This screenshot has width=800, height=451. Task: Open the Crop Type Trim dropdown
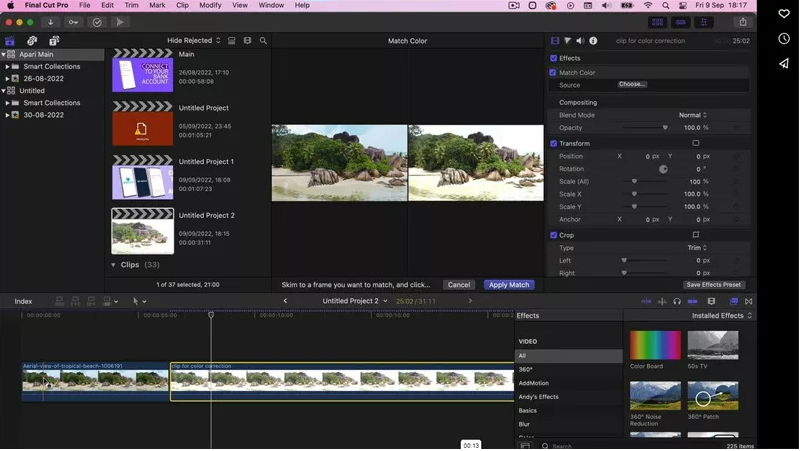click(697, 248)
